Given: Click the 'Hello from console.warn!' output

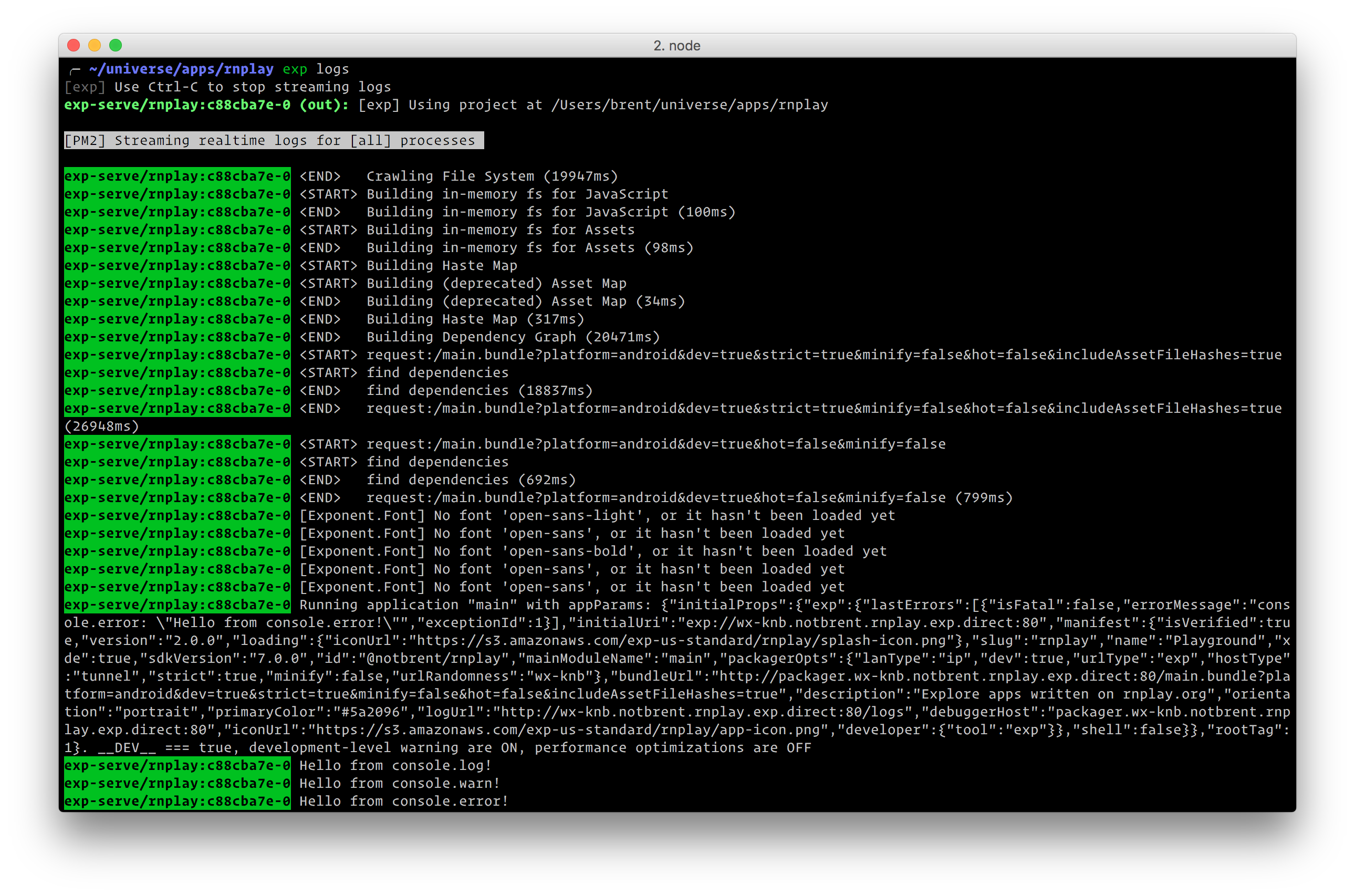Looking at the screenshot, I should tap(399, 784).
